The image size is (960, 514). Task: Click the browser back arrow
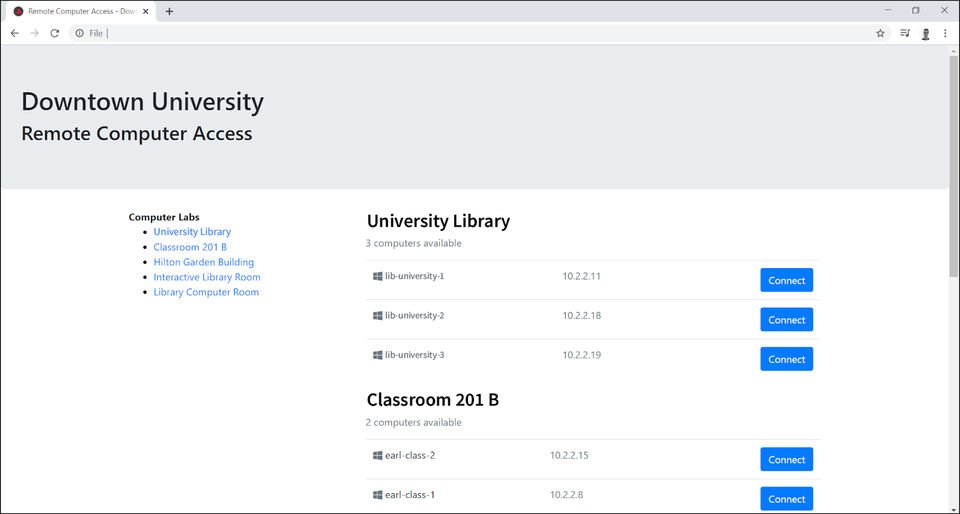click(15, 33)
